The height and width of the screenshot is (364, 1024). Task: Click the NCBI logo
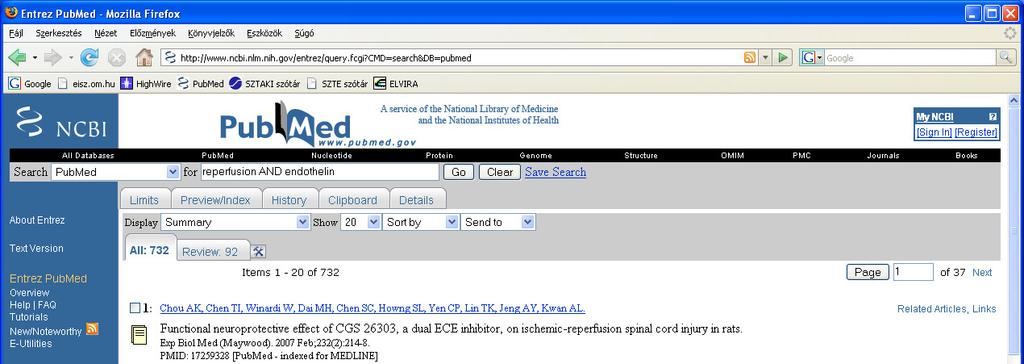coord(61,122)
